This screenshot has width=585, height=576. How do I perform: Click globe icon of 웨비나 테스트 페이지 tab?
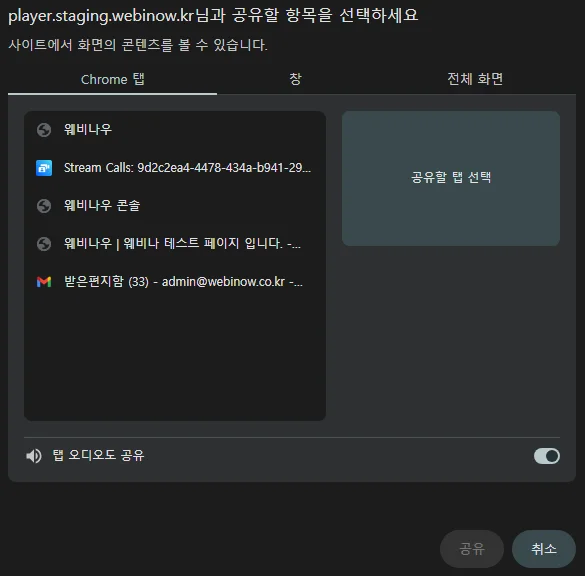tap(44, 244)
